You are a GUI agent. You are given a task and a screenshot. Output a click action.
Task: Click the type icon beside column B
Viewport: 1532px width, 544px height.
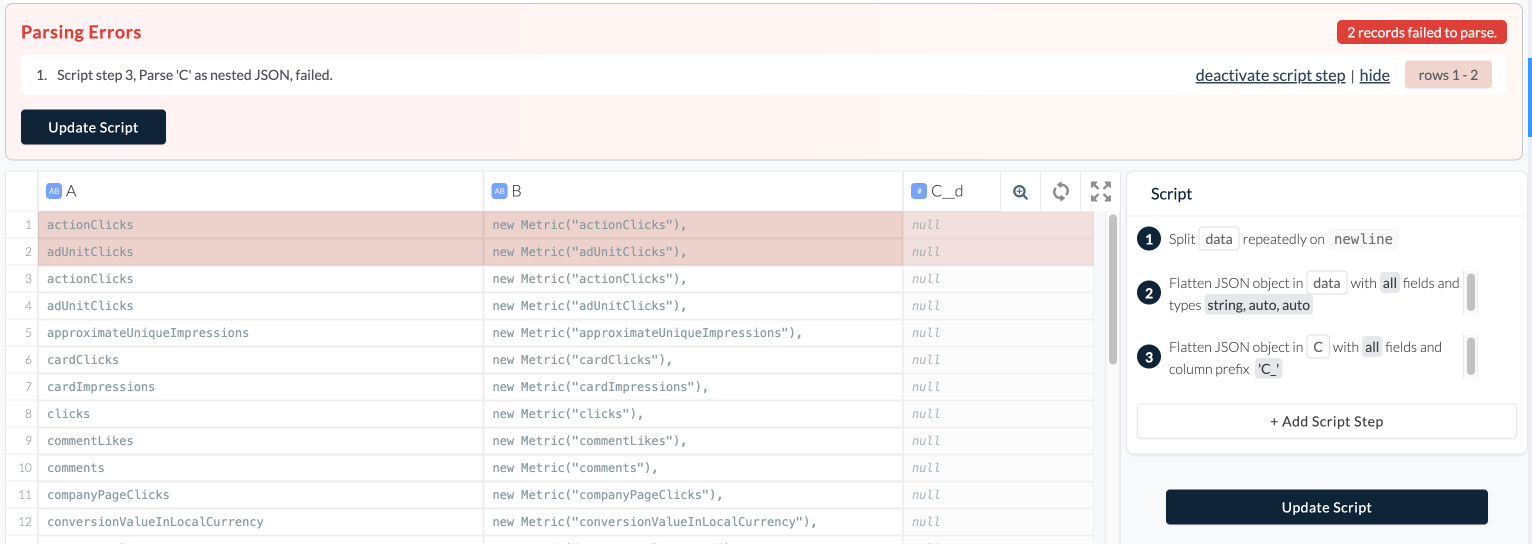(499, 191)
